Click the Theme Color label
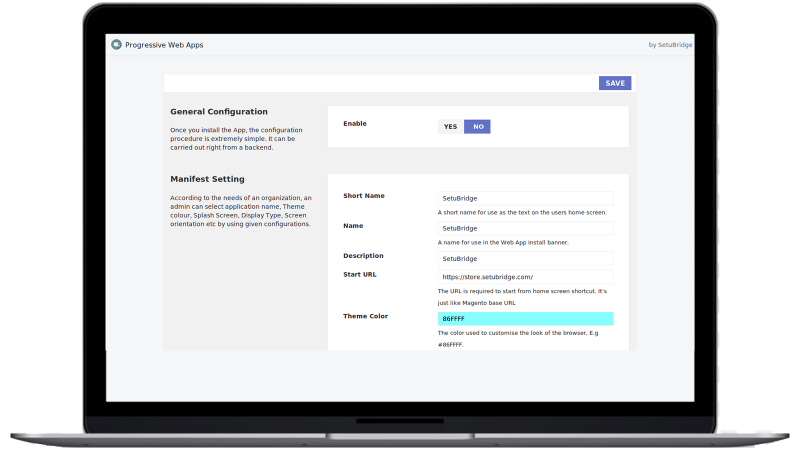The width and height of the screenshot is (800, 450). 365,316
